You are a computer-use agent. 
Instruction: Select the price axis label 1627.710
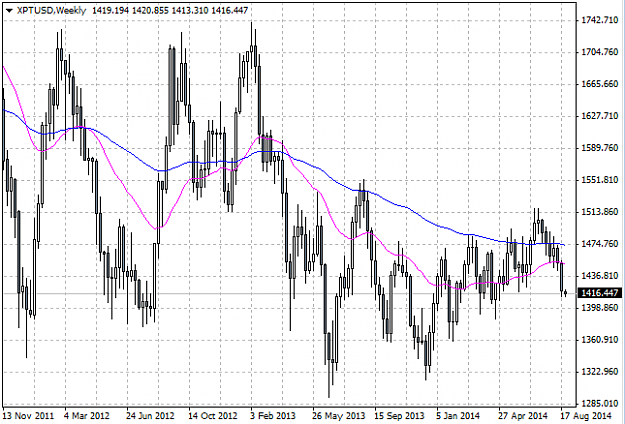pyautogui.click(x=600, y=116)
